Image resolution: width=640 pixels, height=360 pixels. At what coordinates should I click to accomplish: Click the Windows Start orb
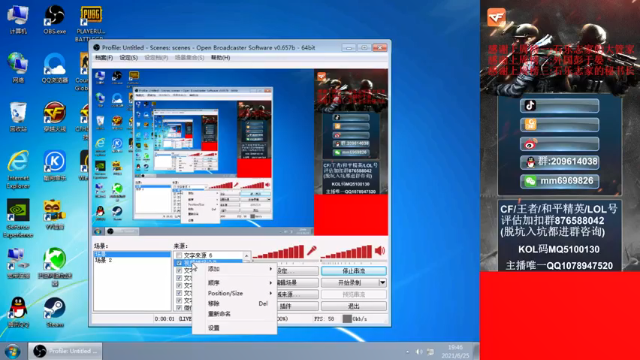click(x=12, y=351)
